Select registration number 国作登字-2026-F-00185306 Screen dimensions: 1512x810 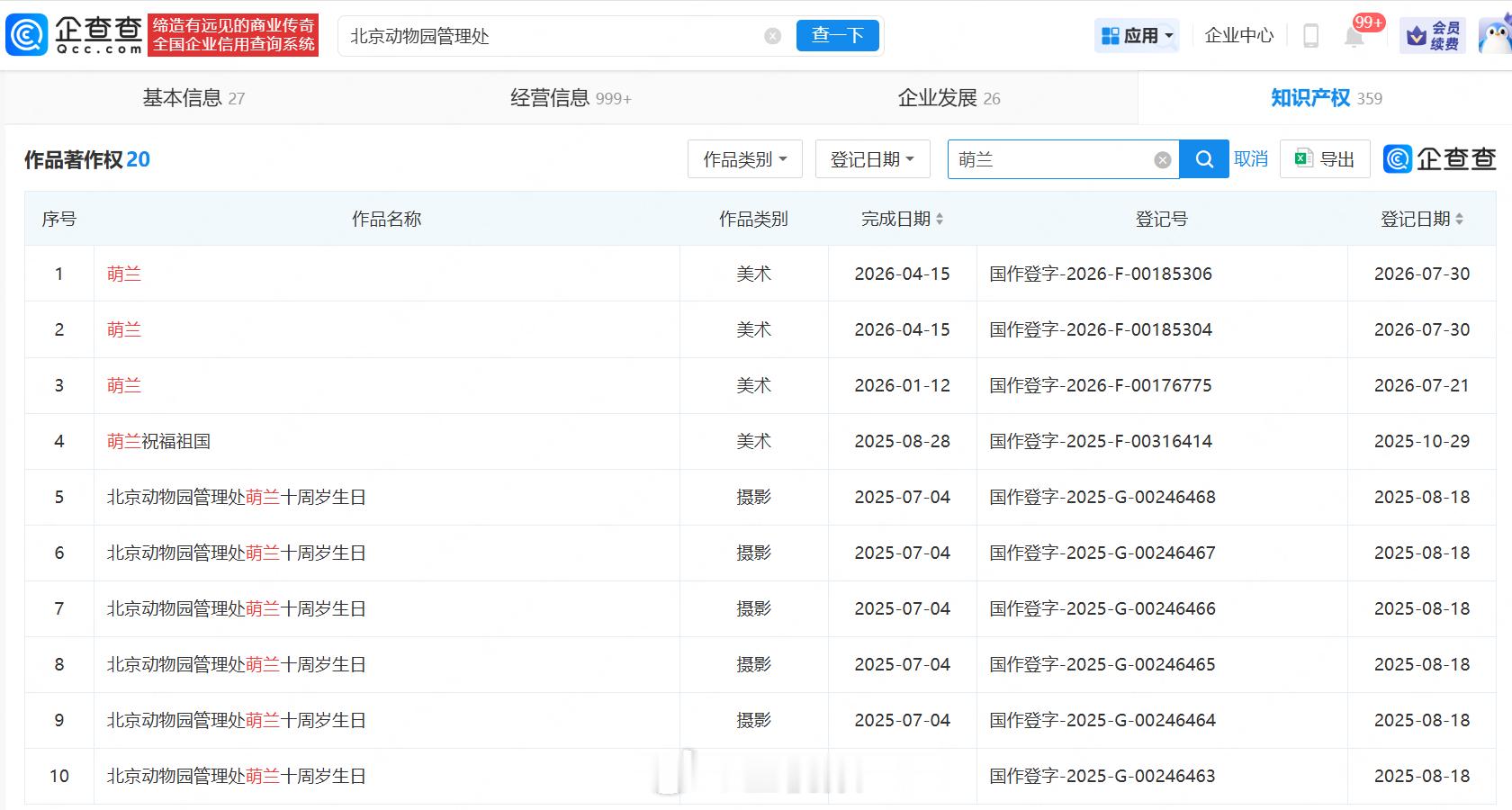pos(1100,274)
